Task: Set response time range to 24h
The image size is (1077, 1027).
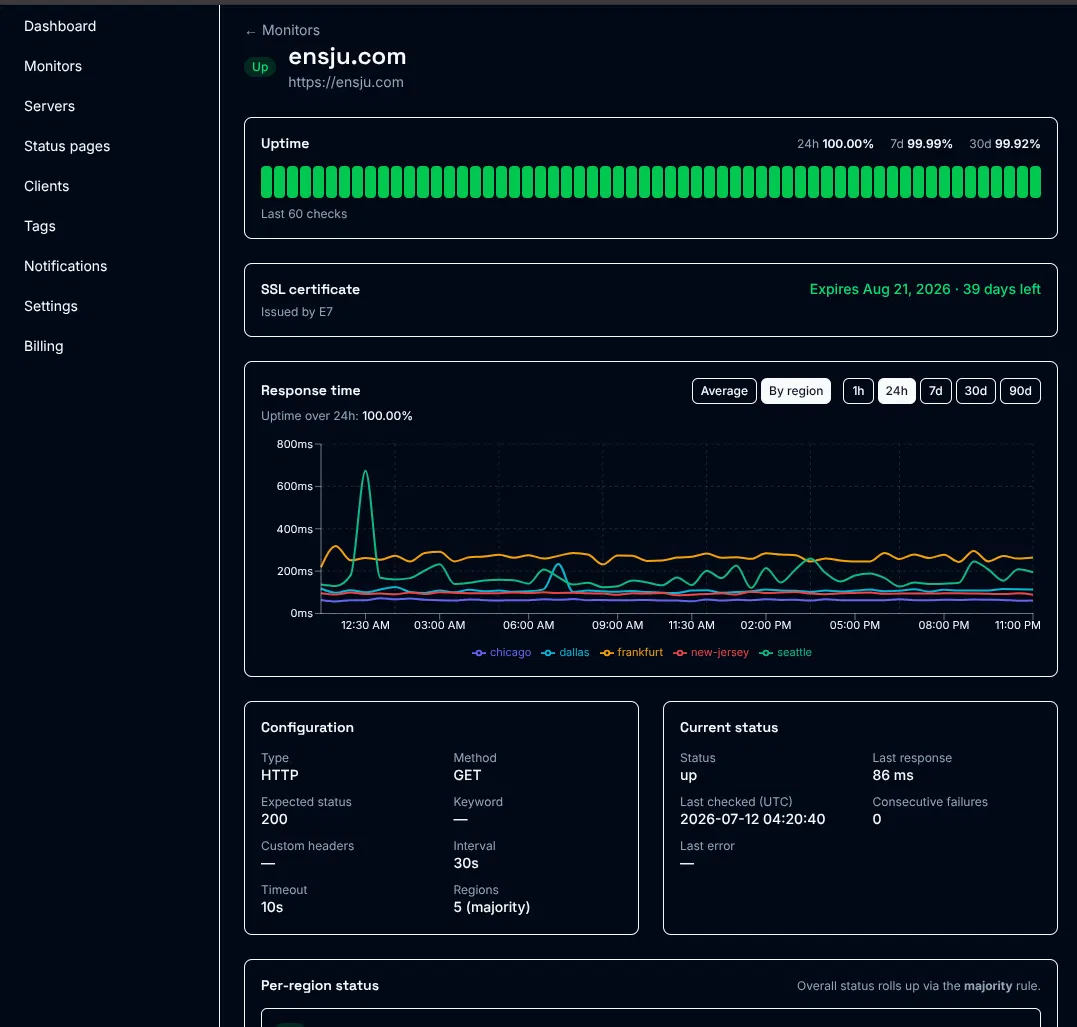Action: [896, 391]
